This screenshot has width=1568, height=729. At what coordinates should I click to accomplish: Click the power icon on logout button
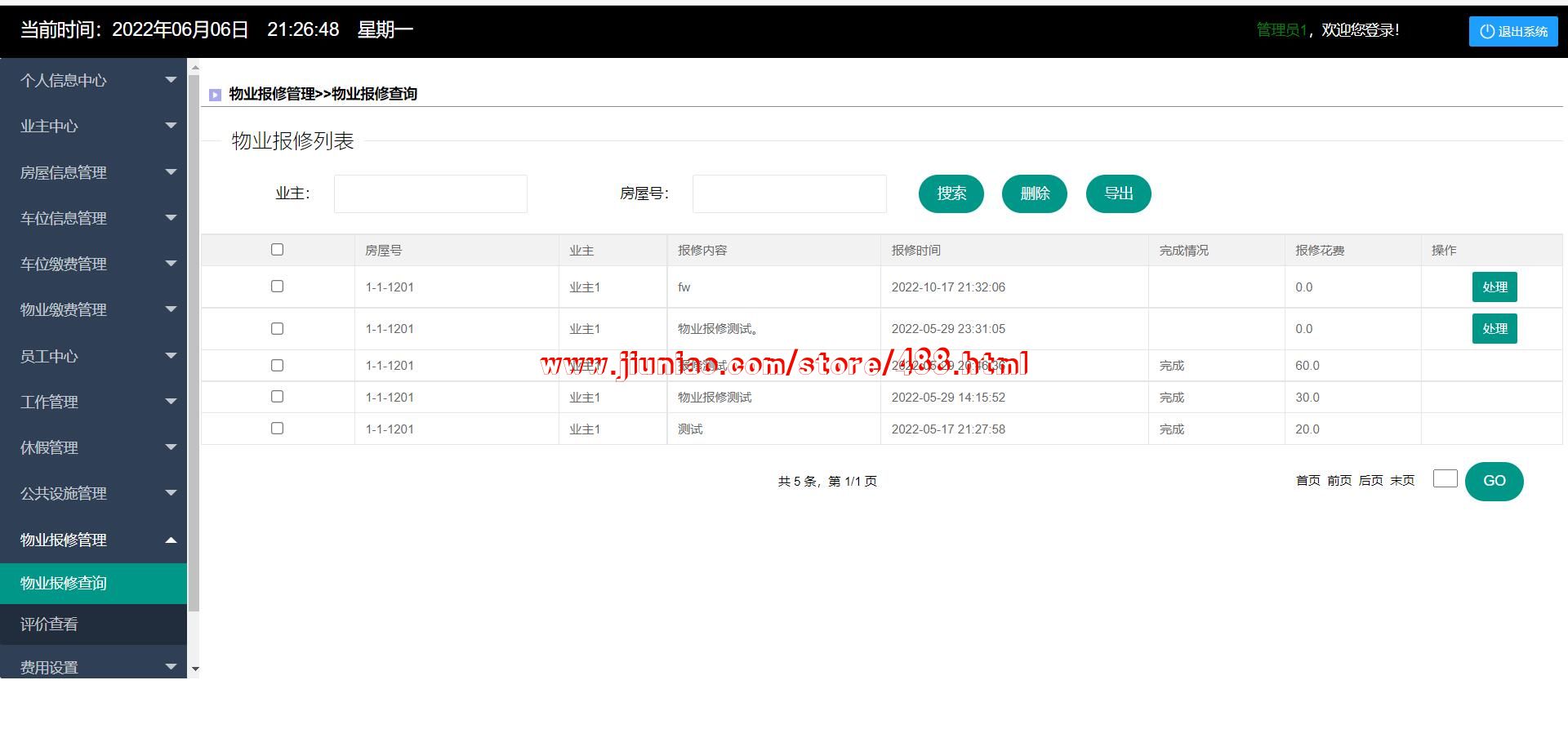(1486, 31)
